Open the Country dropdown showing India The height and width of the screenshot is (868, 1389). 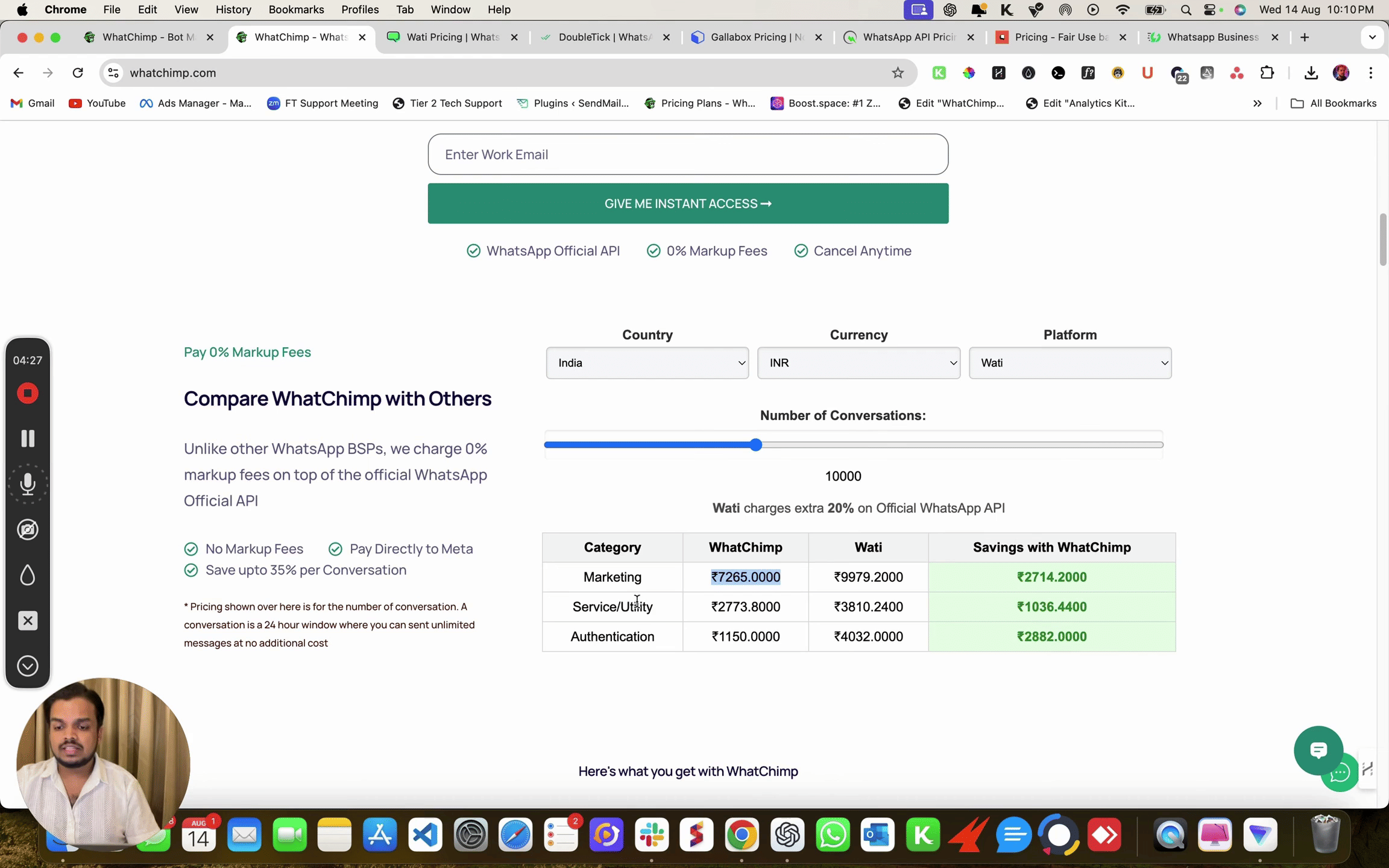point(647,363)
